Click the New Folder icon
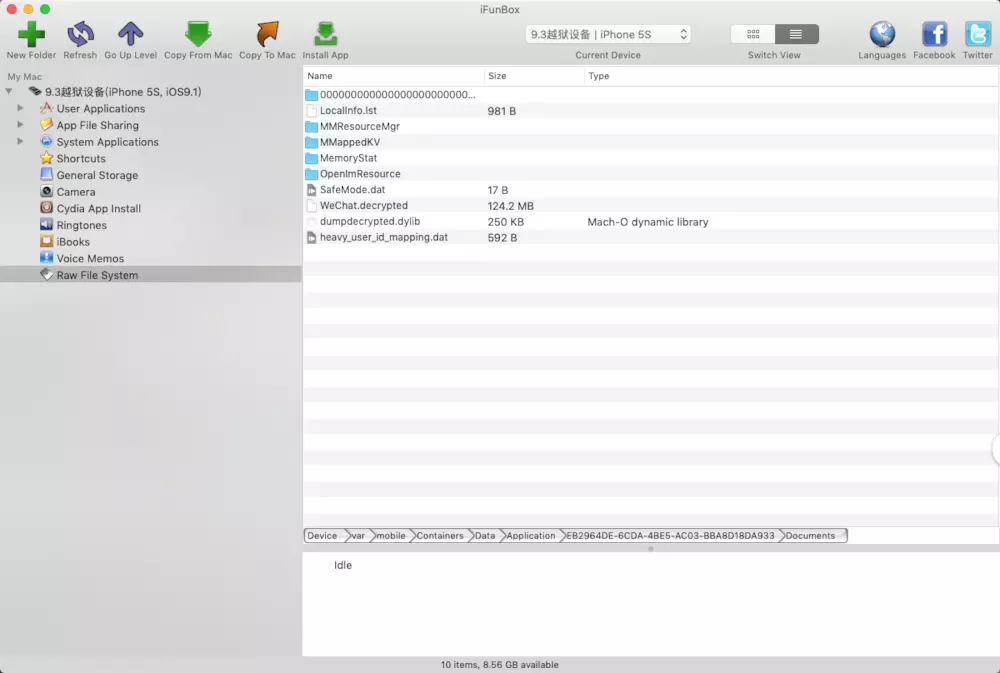1000x673 pixels. (30, 33)
